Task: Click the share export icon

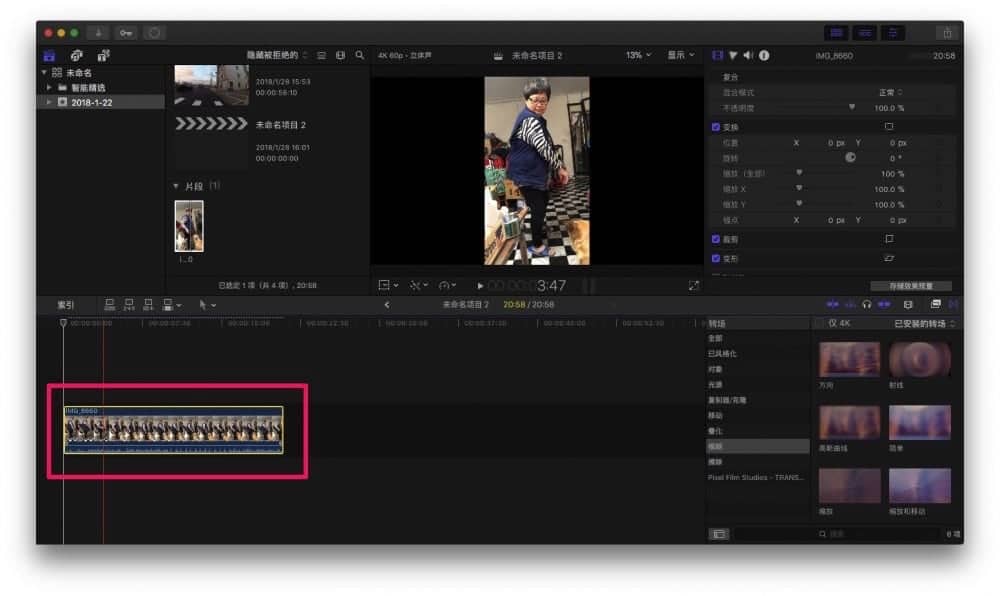Action: 947,33
